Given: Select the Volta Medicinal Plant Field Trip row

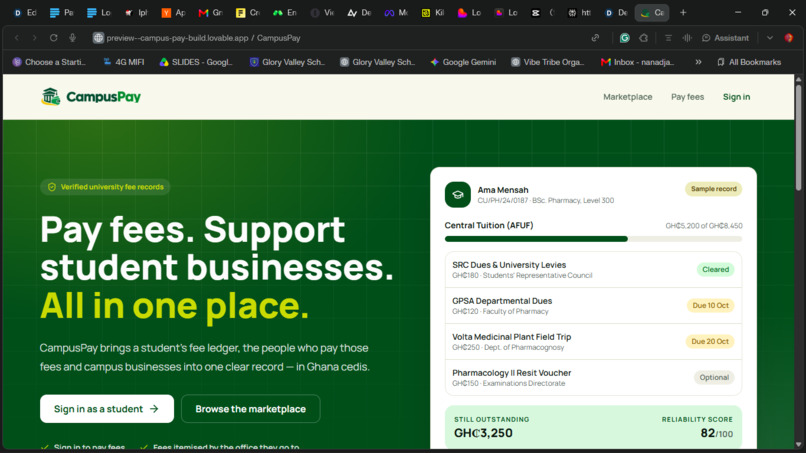Looking at the screenshot, I should coord(593,341).
